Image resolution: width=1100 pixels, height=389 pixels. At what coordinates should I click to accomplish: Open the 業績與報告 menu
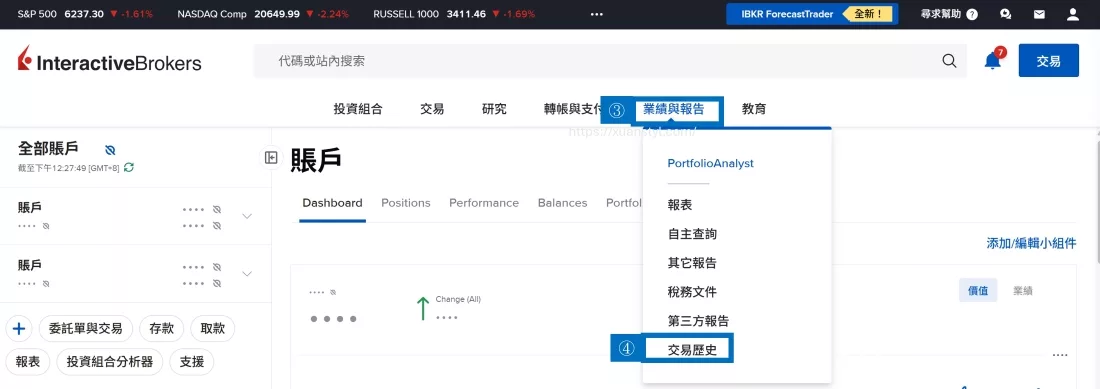click(x=673, y=109)
